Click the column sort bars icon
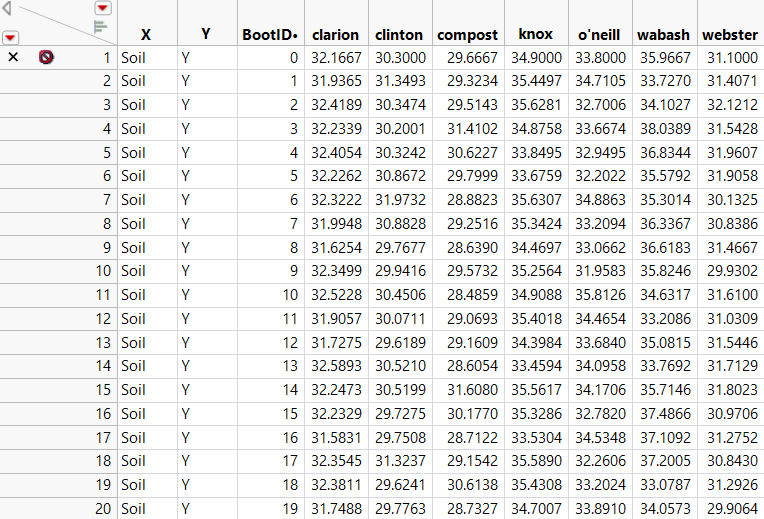Screen dimensions: 764x519 pos(100,27)
